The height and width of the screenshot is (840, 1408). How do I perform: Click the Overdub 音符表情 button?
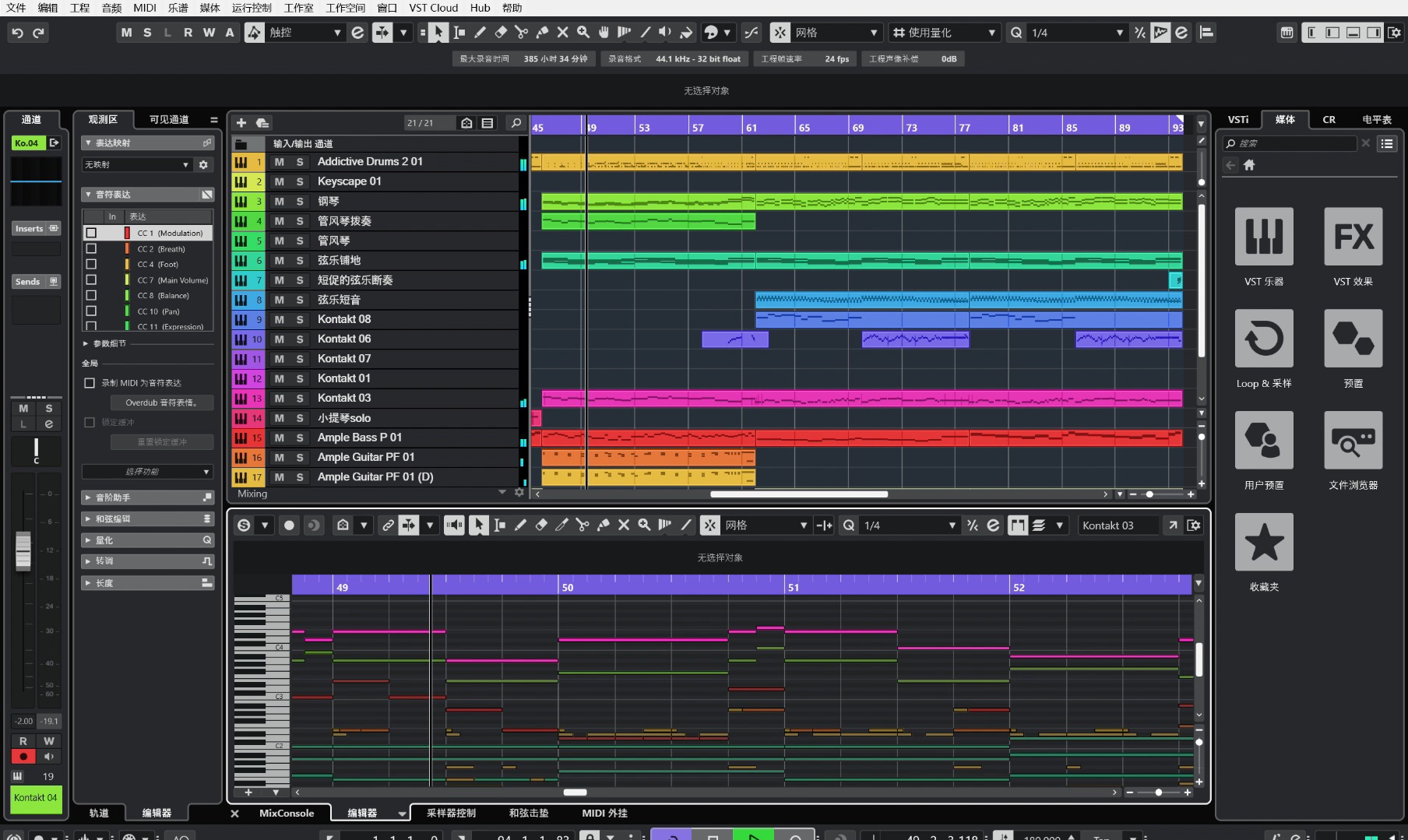(x=161, y=402)
